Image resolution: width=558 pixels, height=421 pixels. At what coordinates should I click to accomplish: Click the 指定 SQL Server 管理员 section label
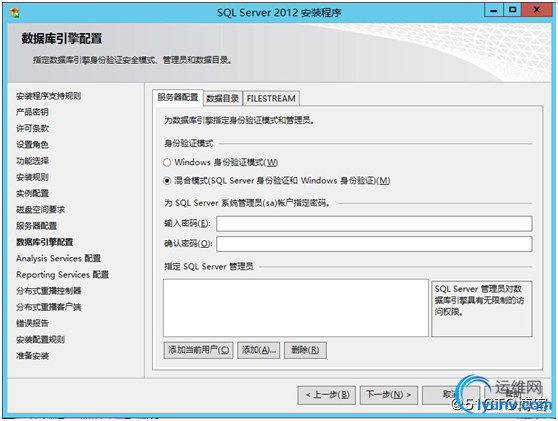point(209,267)
